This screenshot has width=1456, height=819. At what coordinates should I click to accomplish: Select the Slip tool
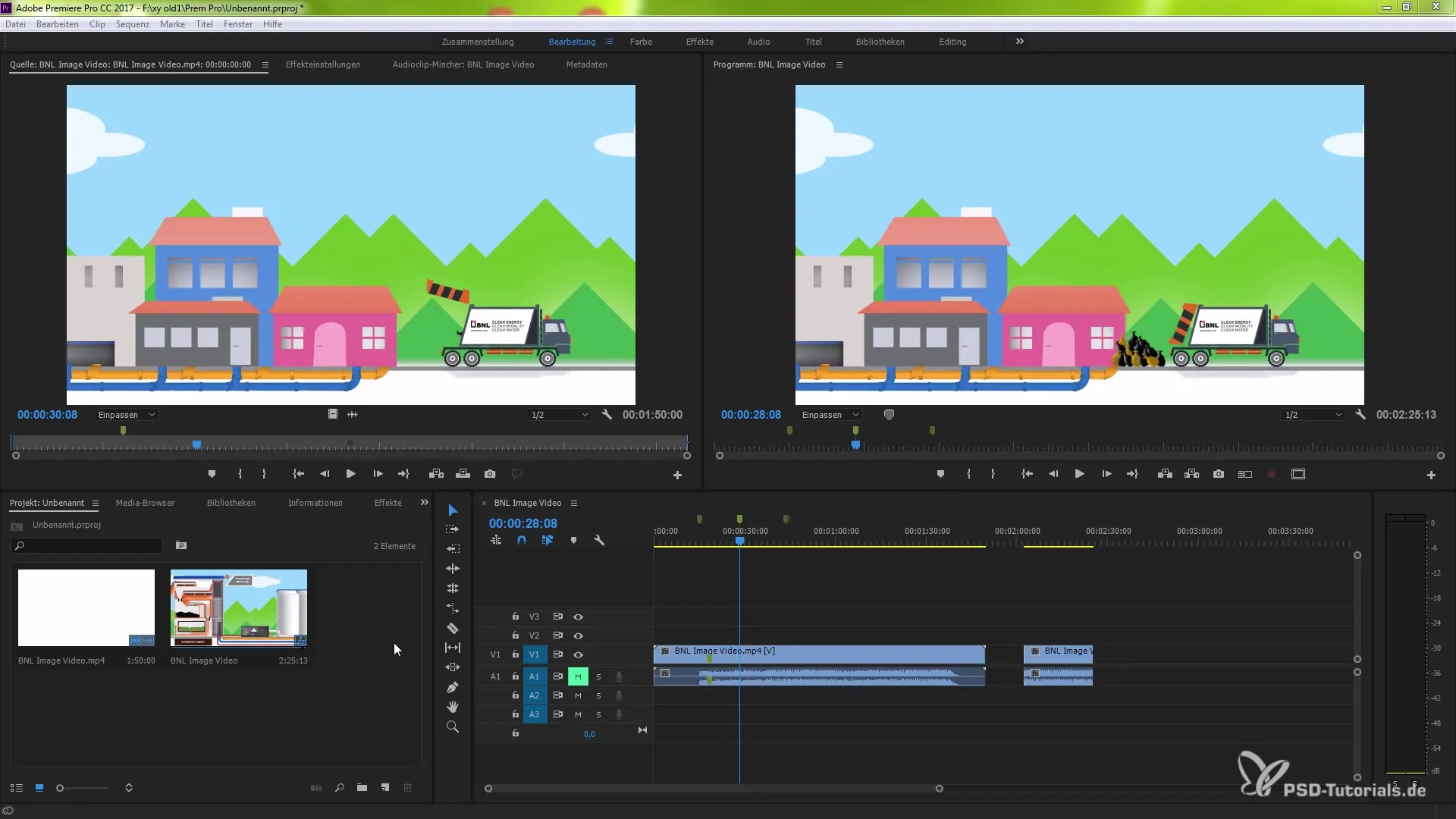(453, 648)
